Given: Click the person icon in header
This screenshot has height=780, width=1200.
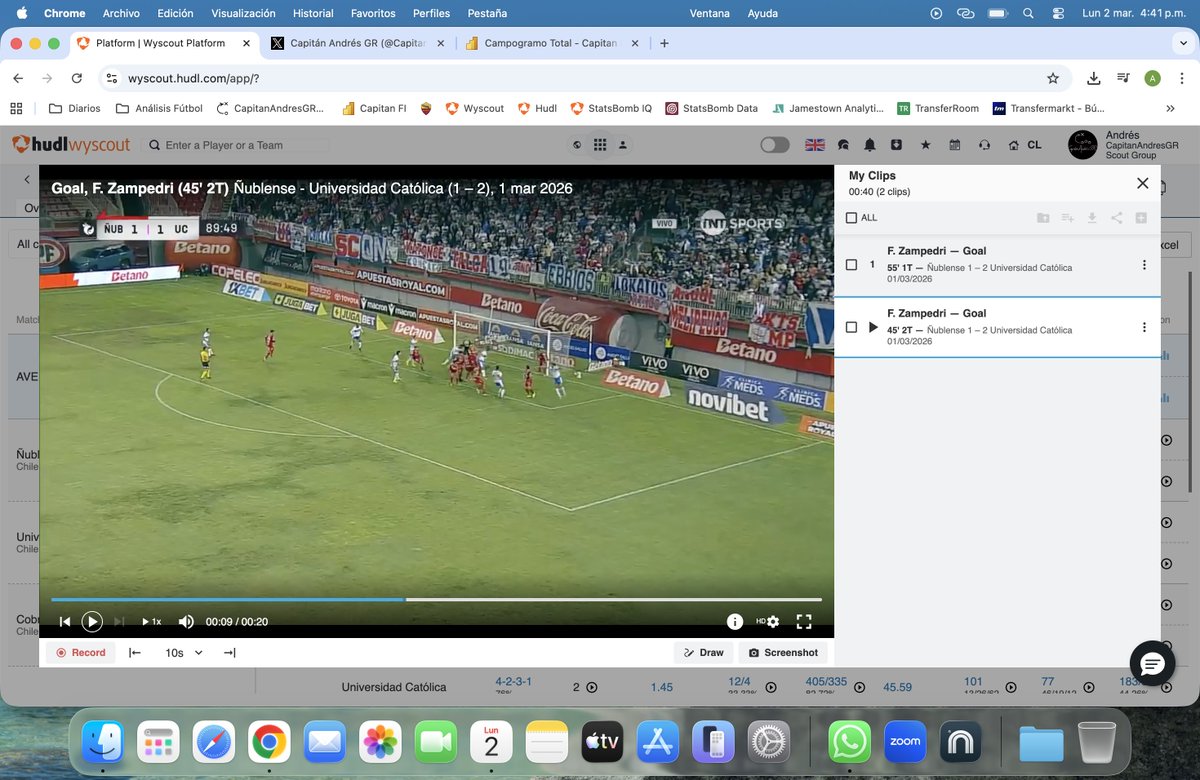Looking at the screenshot, I should [623, 145].
